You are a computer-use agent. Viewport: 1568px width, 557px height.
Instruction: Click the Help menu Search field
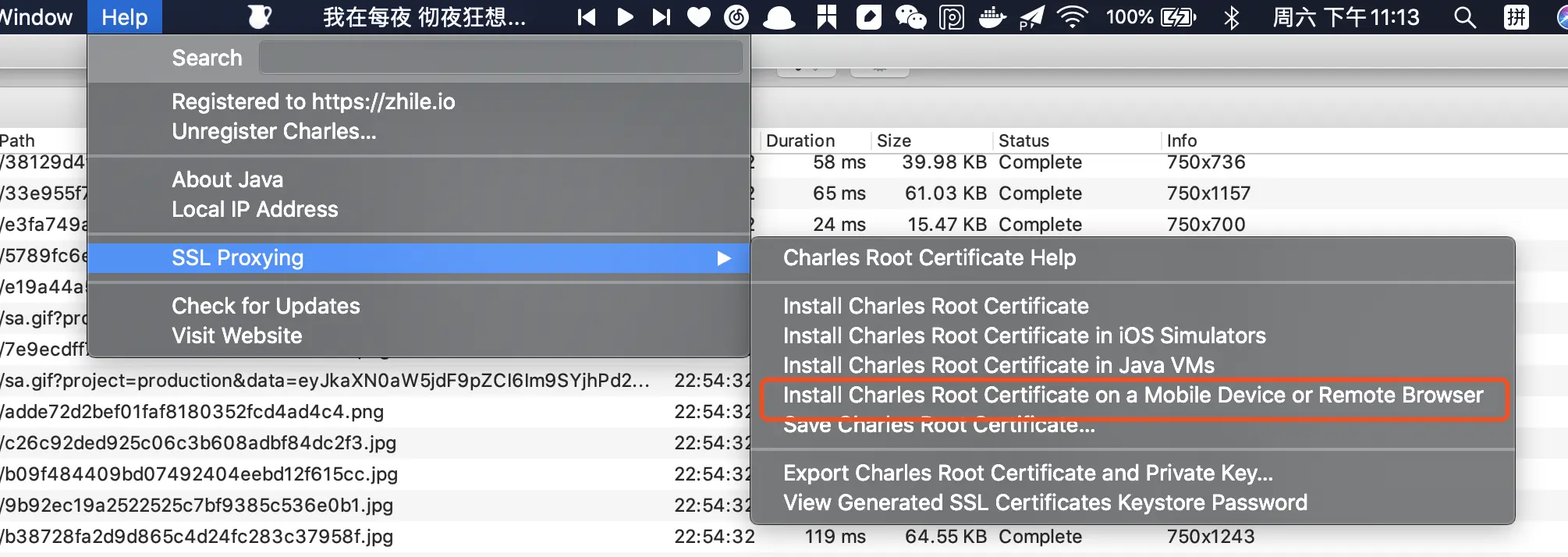click(500, 58)
